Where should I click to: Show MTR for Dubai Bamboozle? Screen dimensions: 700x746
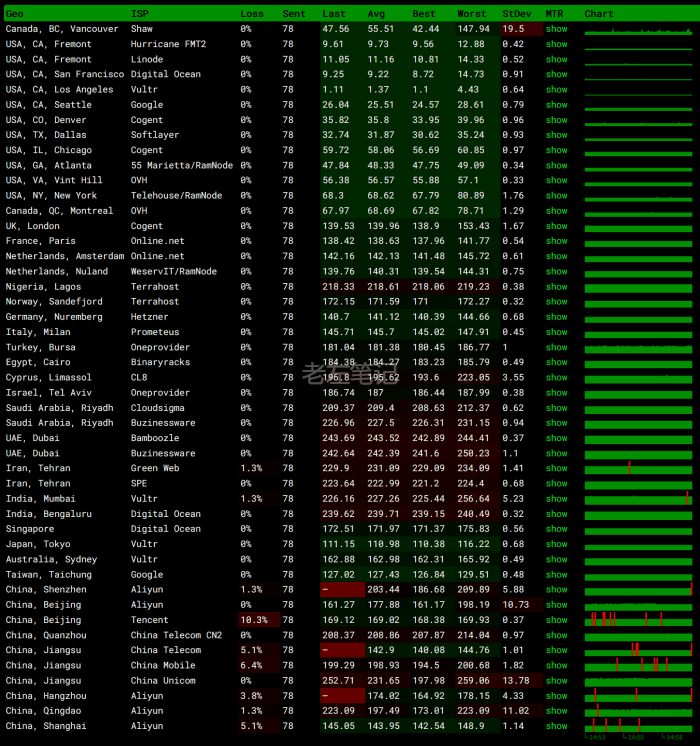pyautogui.click(x=556, y=438)
